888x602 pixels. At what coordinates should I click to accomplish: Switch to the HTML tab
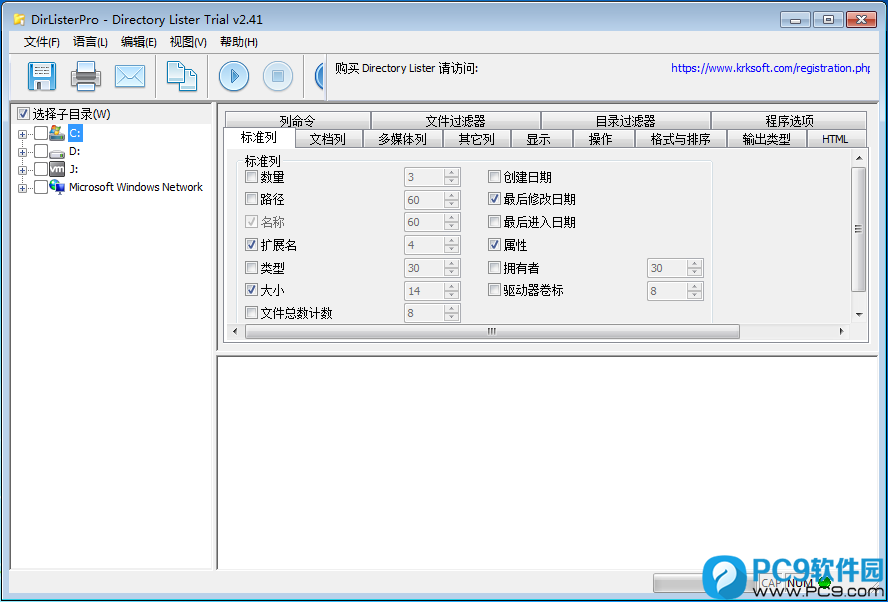(x=836, y=139)
